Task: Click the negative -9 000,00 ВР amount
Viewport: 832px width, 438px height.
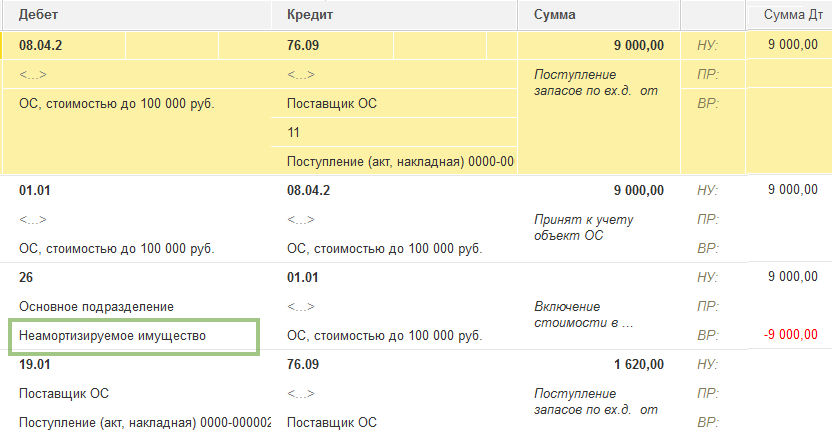Action: pyautogui.click(x=790, y=336)
